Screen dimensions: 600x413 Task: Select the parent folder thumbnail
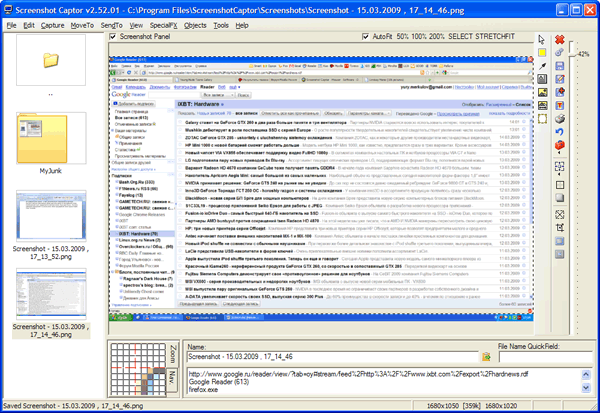pos(51,60)
